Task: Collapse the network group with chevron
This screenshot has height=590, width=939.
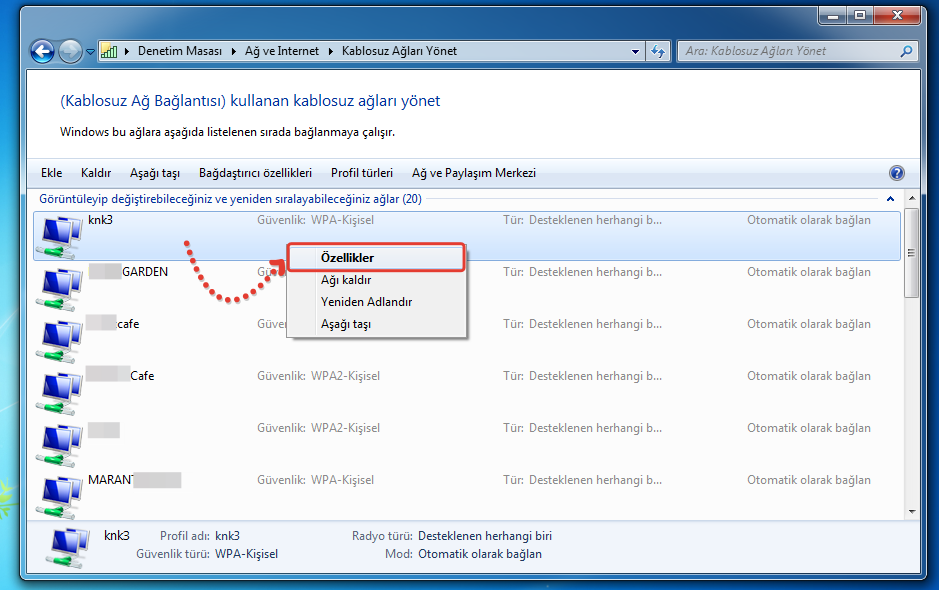Action: 890,199
